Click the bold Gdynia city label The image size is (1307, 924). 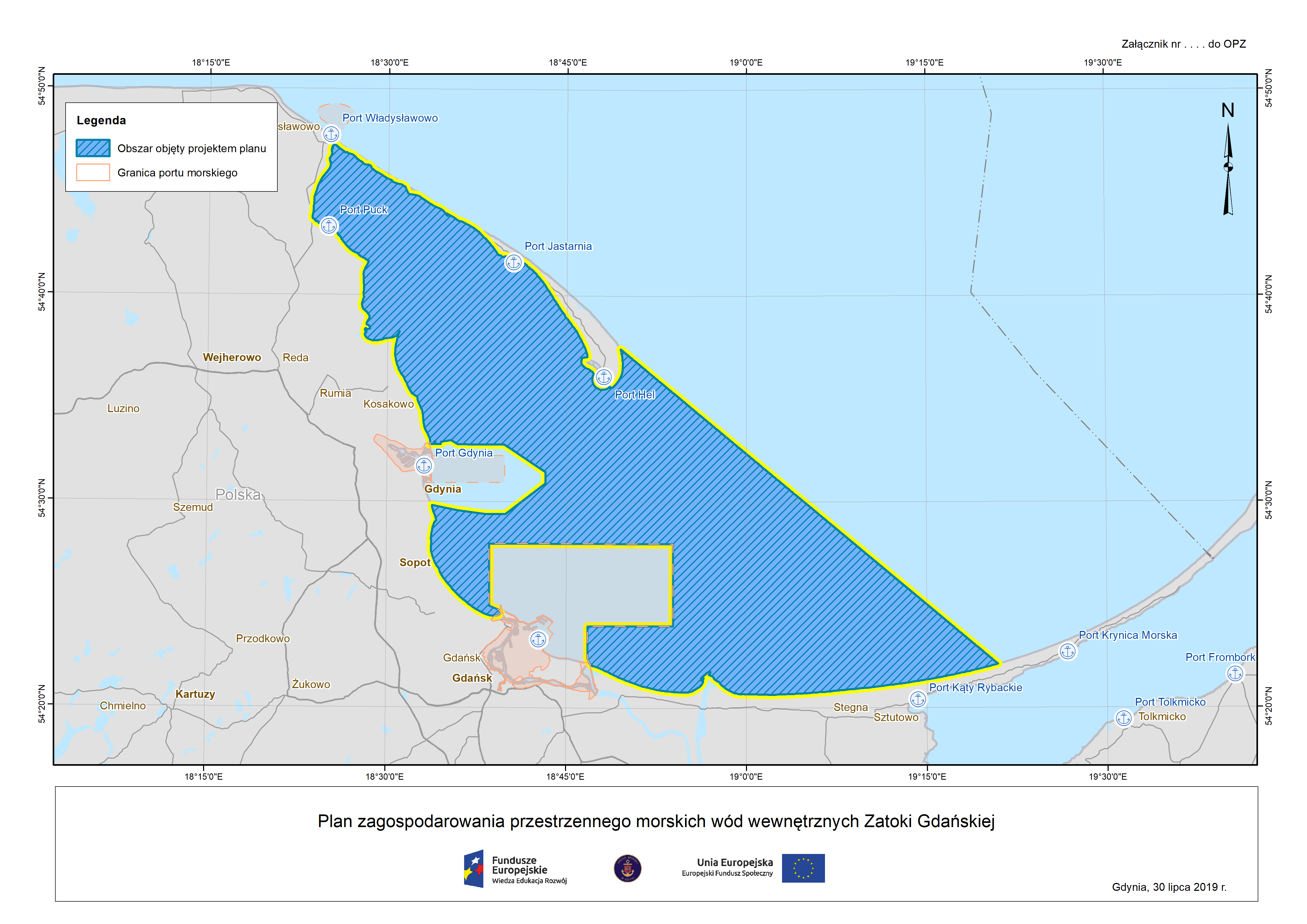tap(442, 489)
